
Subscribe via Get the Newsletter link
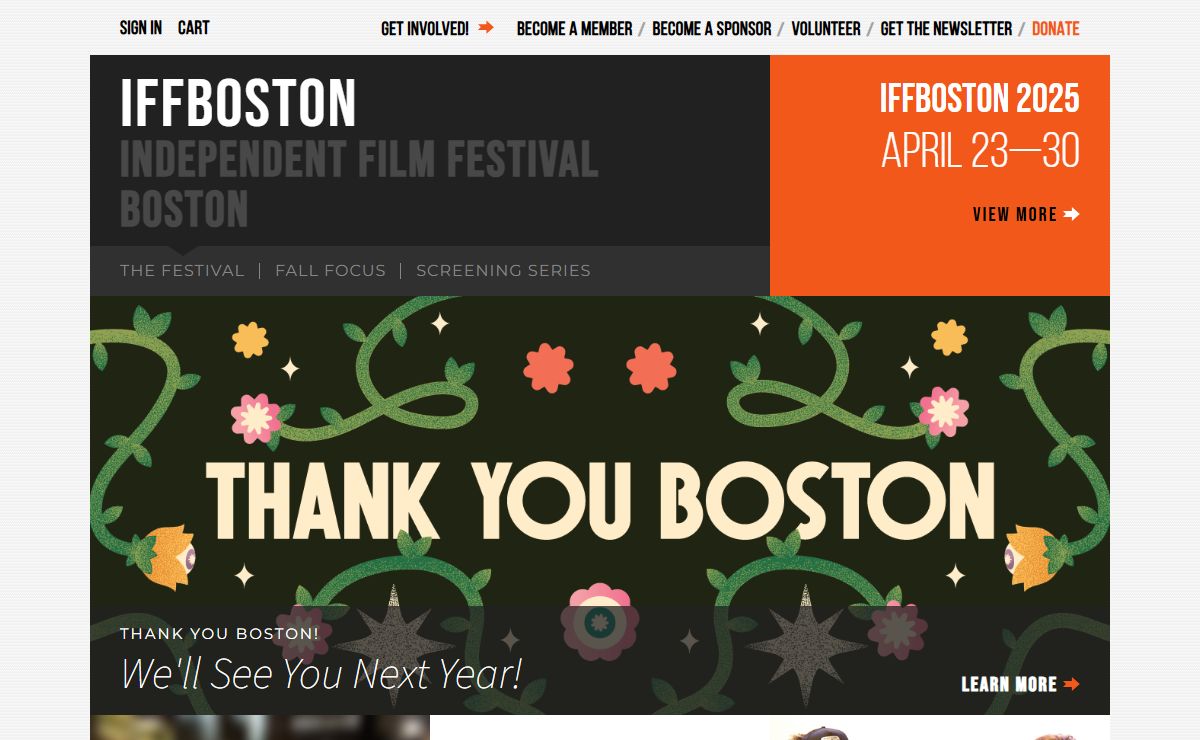pyautogui.click(x=946, y=29)
